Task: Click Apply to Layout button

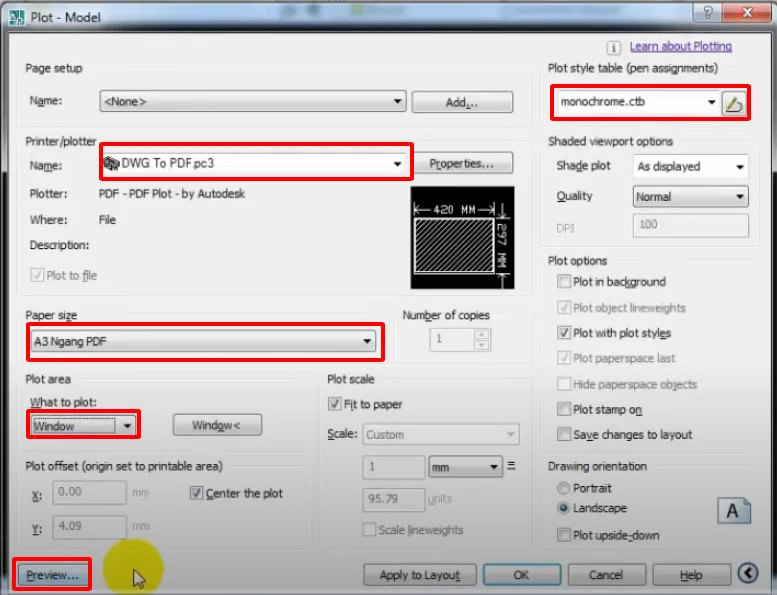Action: pyautogui.click(x=420, y=575)
